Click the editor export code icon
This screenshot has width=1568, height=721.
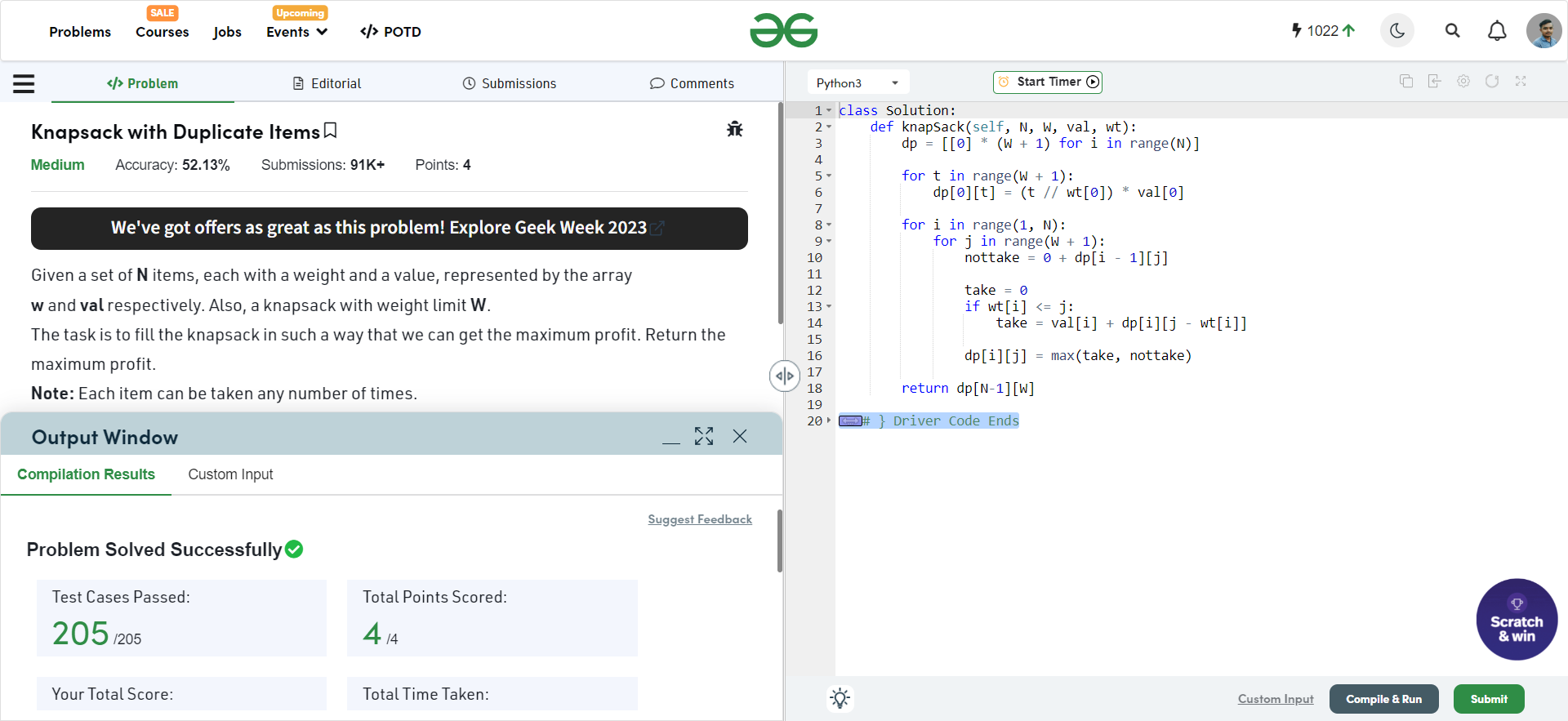click(1435, 82)
